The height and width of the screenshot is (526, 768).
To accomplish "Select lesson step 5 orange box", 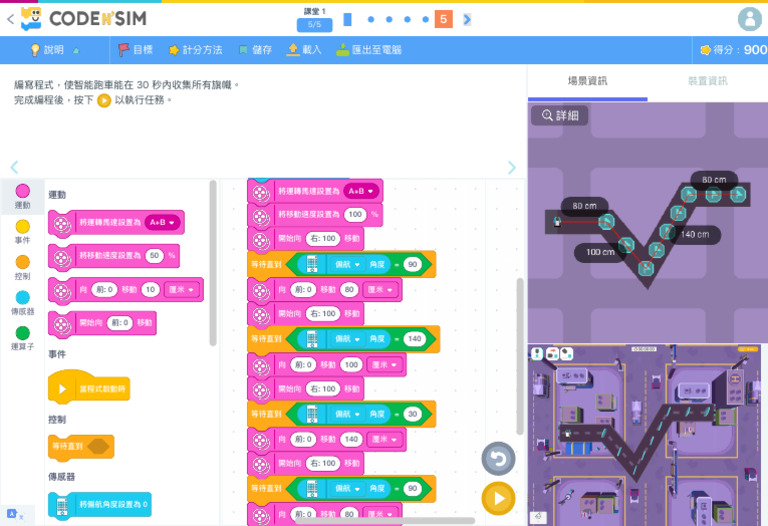I will point(443,19).
